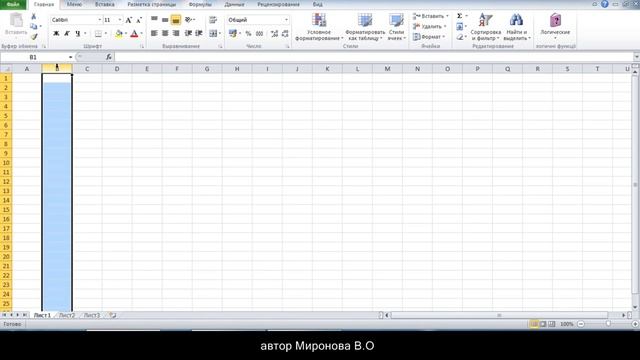Open the Логические functions book icon
The width and height of the screenshot is (640, 360).
click(555, 25)
